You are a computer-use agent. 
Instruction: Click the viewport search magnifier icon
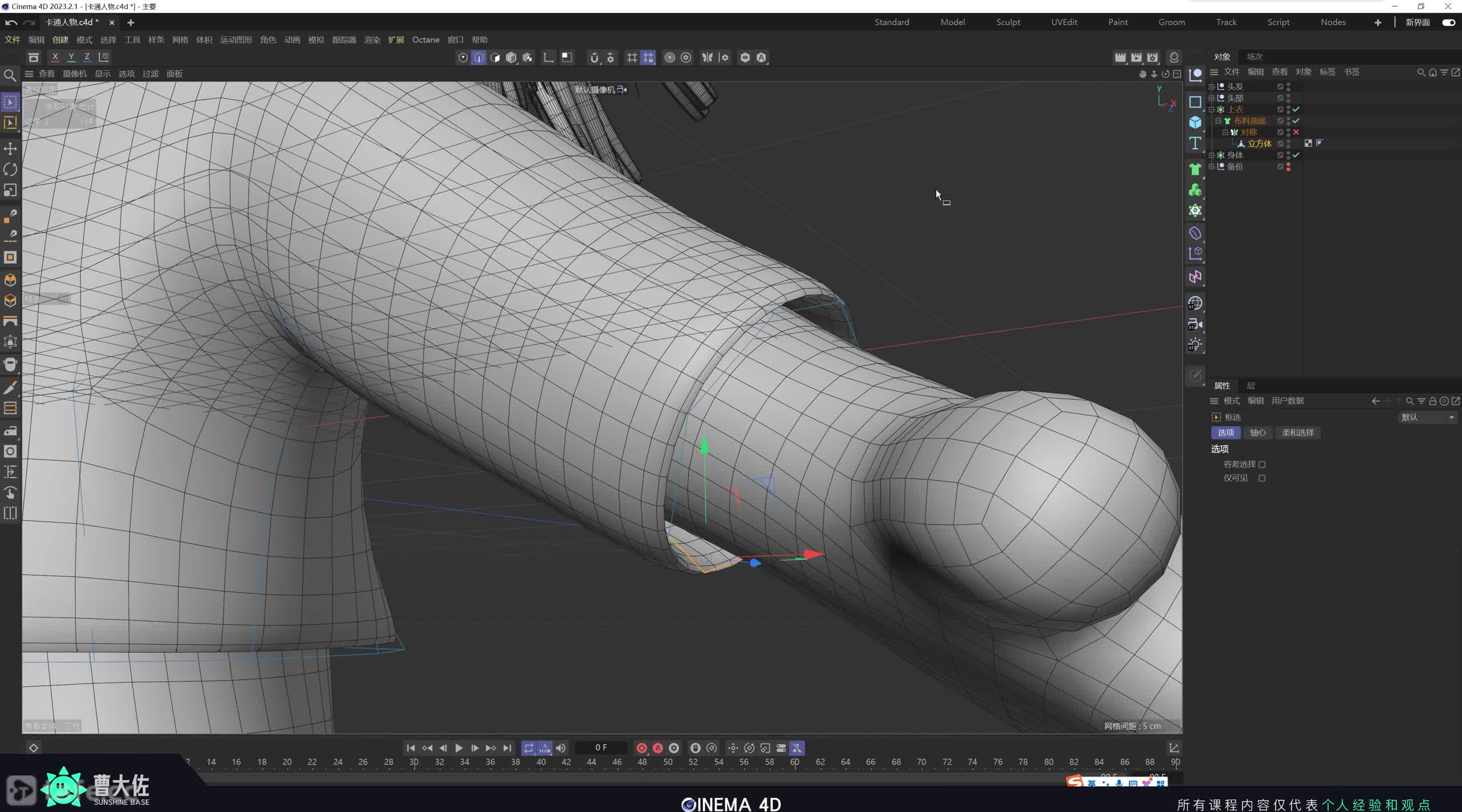click(x=10, y=75)
